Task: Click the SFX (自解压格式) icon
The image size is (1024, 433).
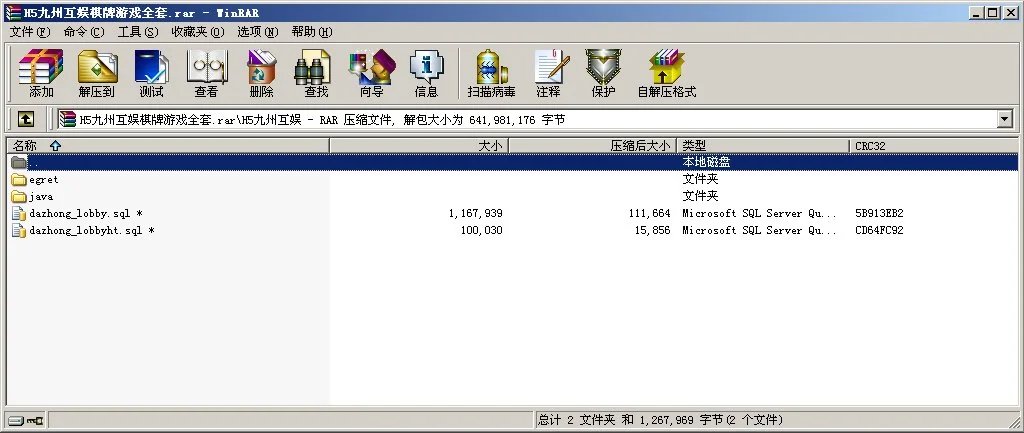Action: [666, 73]
